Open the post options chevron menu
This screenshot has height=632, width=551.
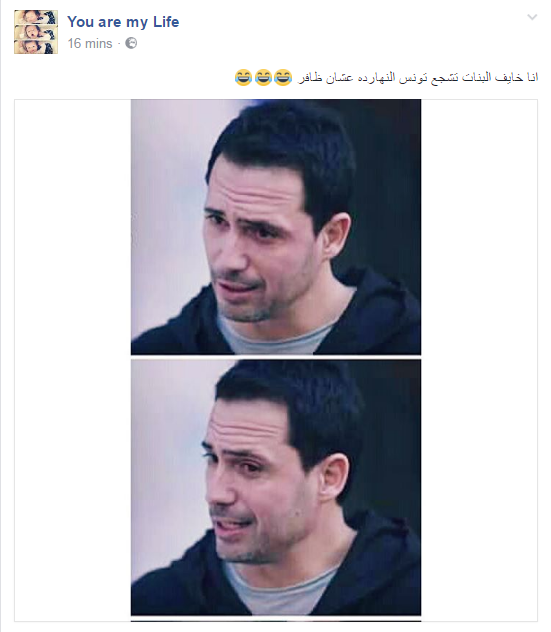532,17
